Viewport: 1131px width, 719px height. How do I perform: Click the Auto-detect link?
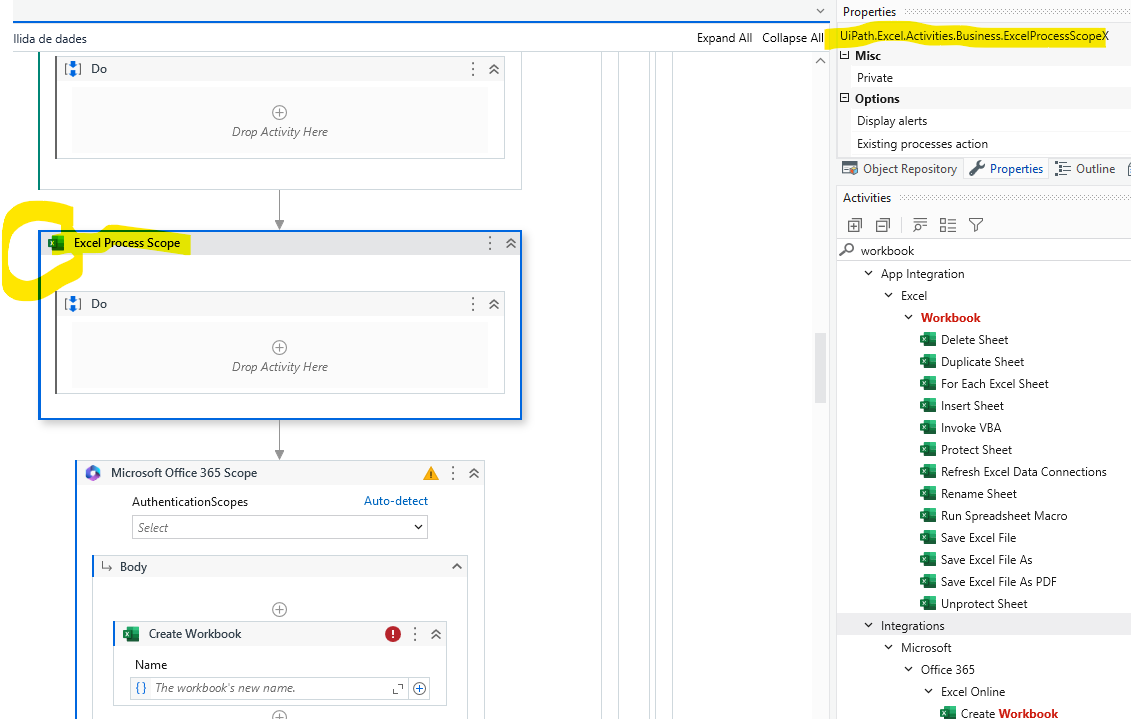point(395,500)
